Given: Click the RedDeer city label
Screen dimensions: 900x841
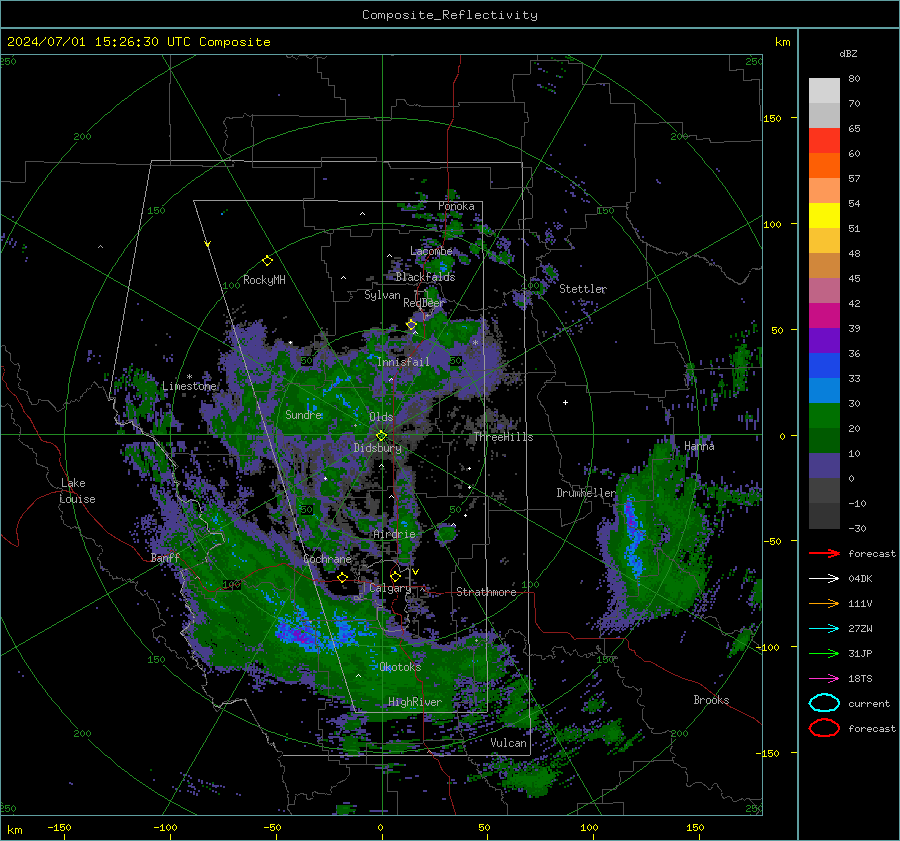Looking at the screenshot, I should (x=424, y=303).
